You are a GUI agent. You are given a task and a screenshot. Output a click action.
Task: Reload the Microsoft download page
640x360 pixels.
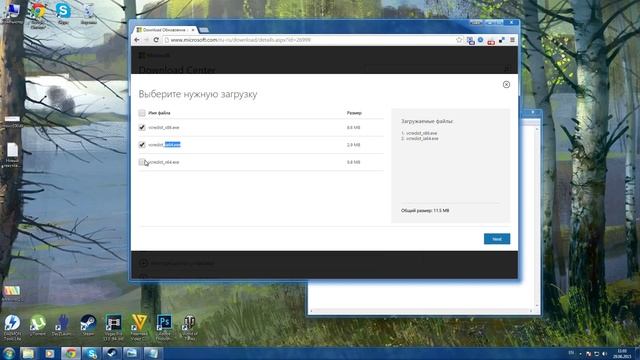(x=156, y=40)
